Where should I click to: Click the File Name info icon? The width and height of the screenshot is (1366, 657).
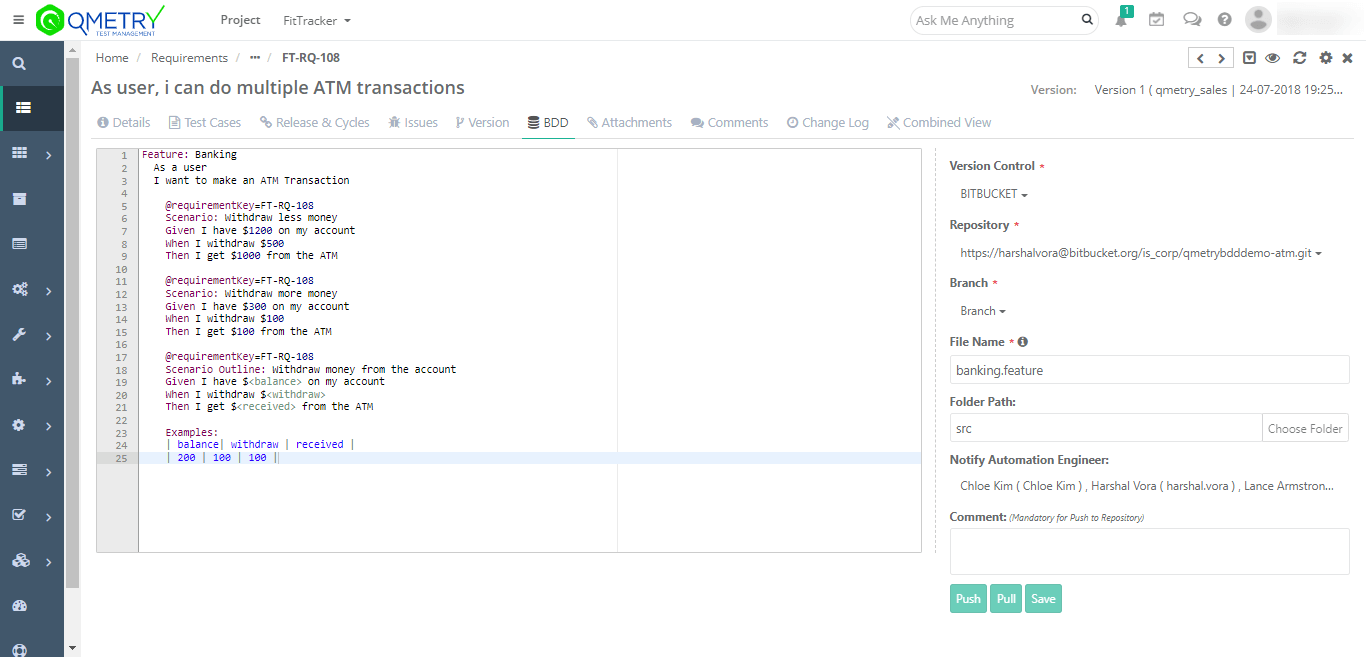pos(1023,342)
